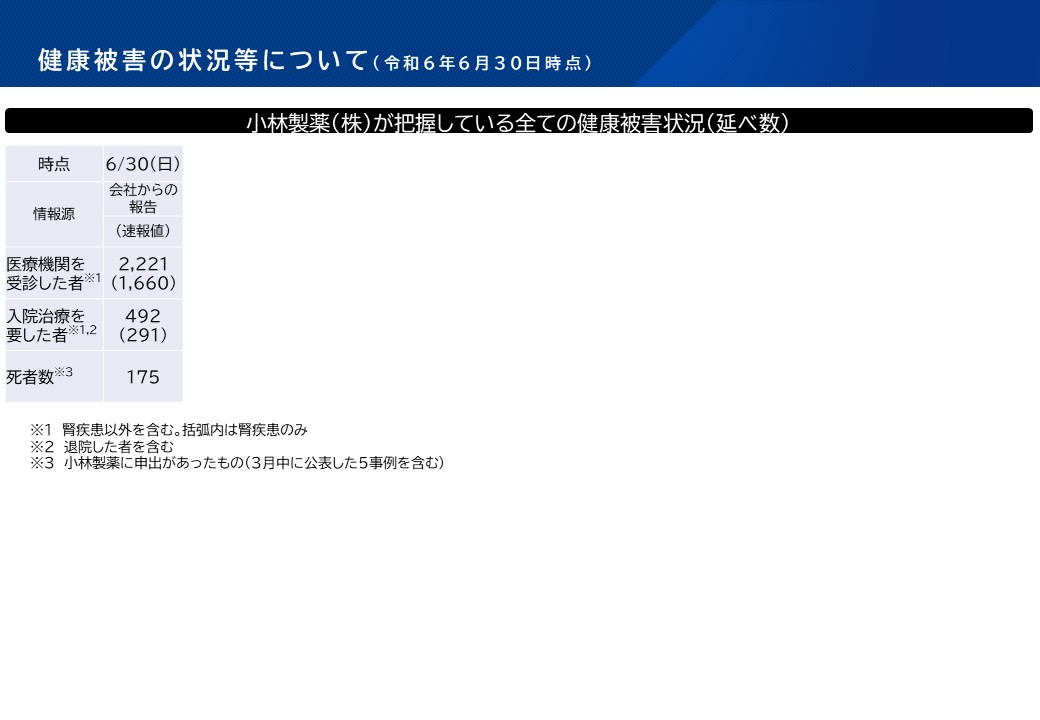Image resolution: width=1040 pixels, height=720 pixels.
Task: Click the slide title 健康被害の状況等について
Action: click(x=203, y=60)
